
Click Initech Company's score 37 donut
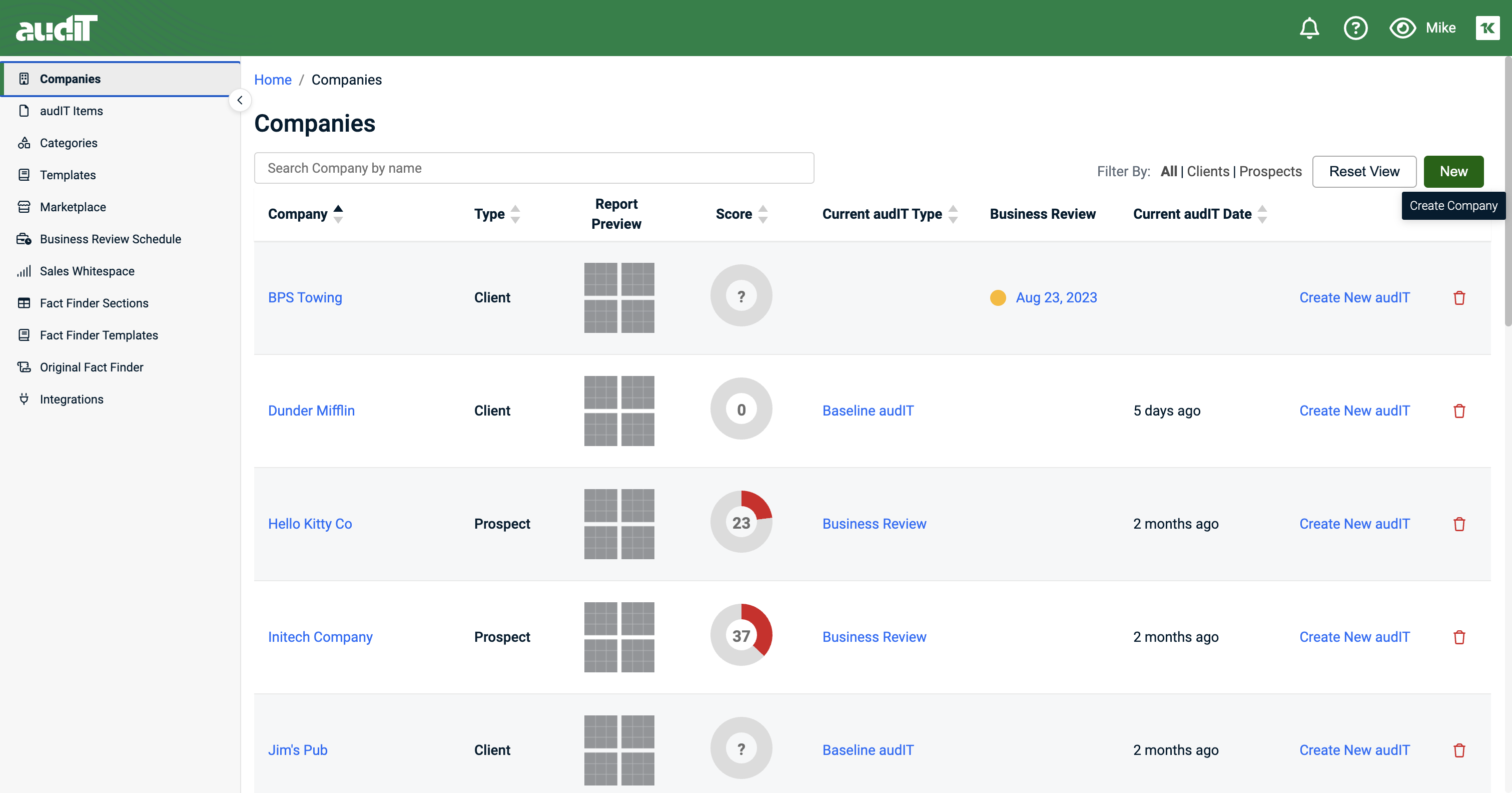tap(740, 635)
